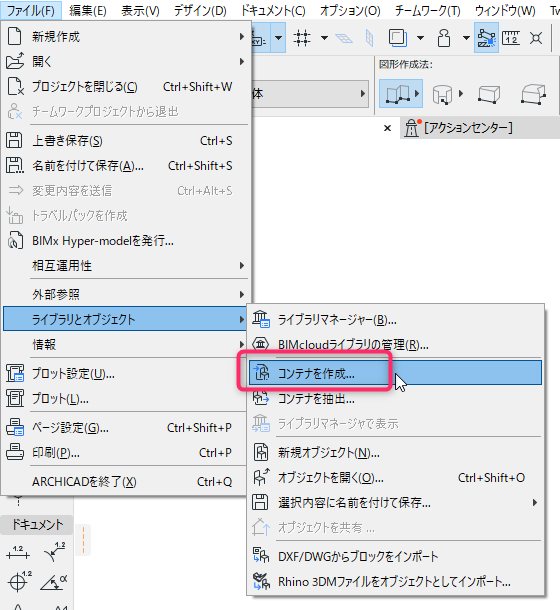
Task: Open ライブラリマネージャー(B)...
Action: 395,320
